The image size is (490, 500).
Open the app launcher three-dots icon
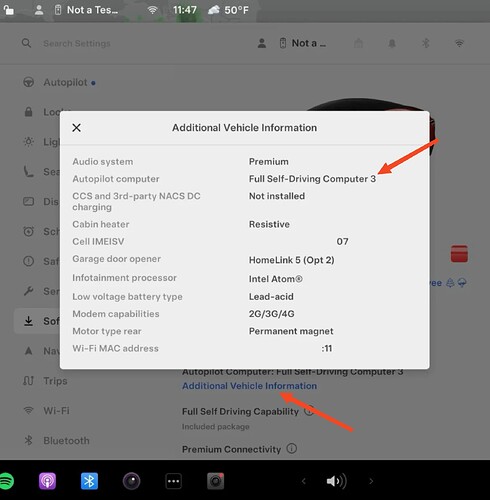coord(173,481)
